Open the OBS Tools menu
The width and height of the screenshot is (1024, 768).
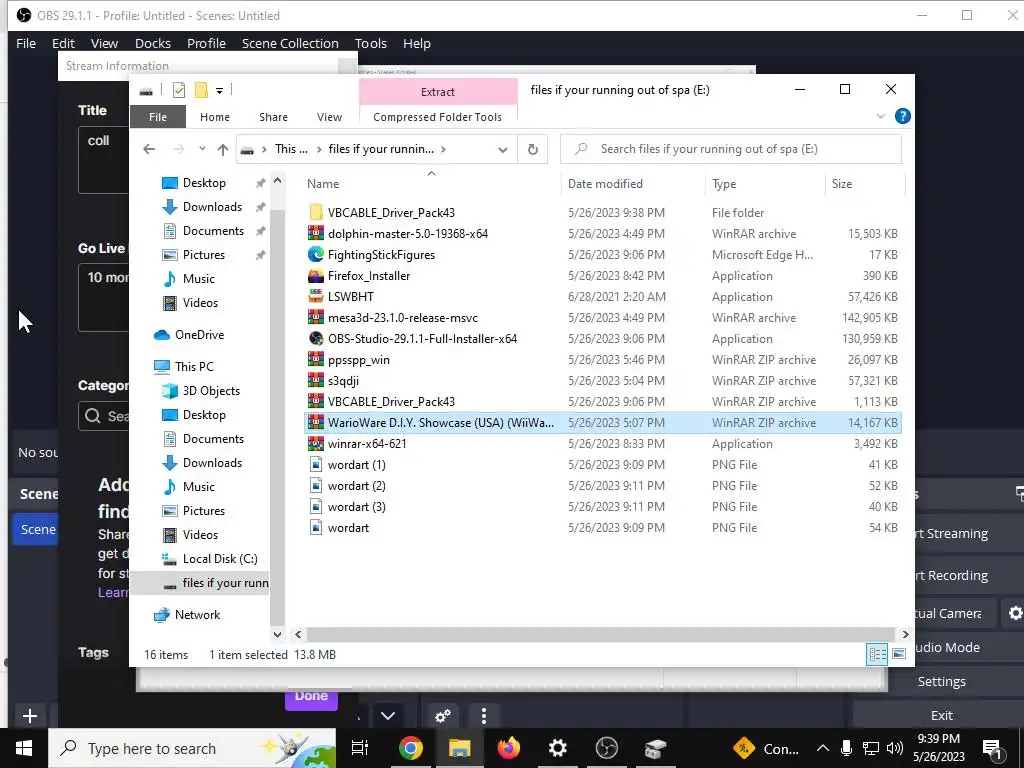click(371, 43)
